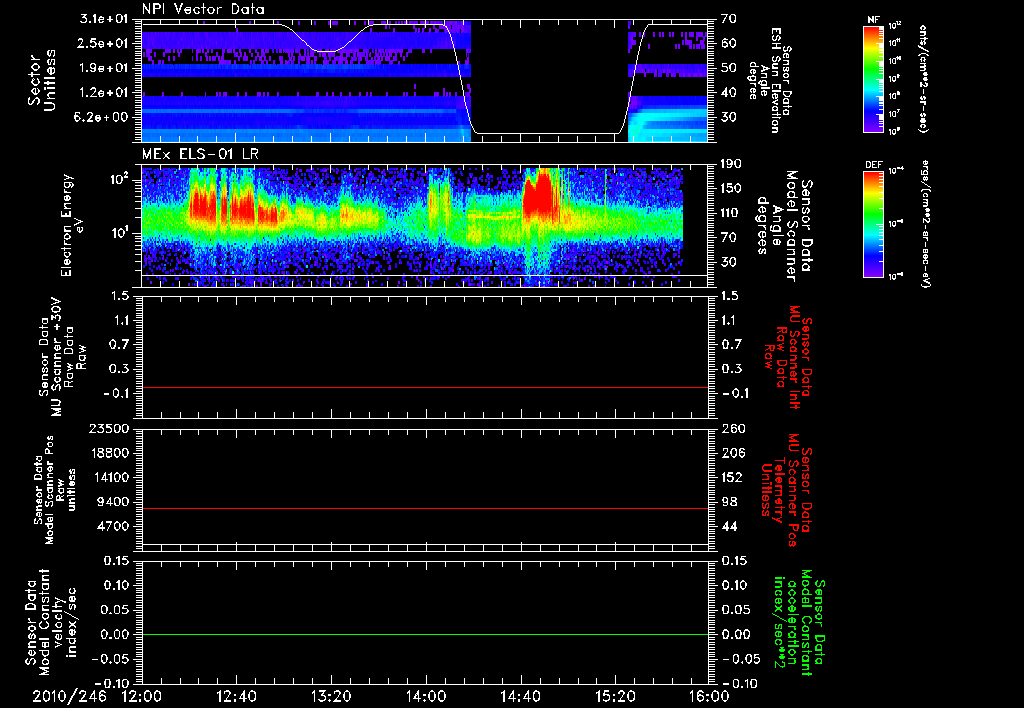Click the '150' scanner angle tick label
The image size is (1024, 708).
click(x=732, y=189)
